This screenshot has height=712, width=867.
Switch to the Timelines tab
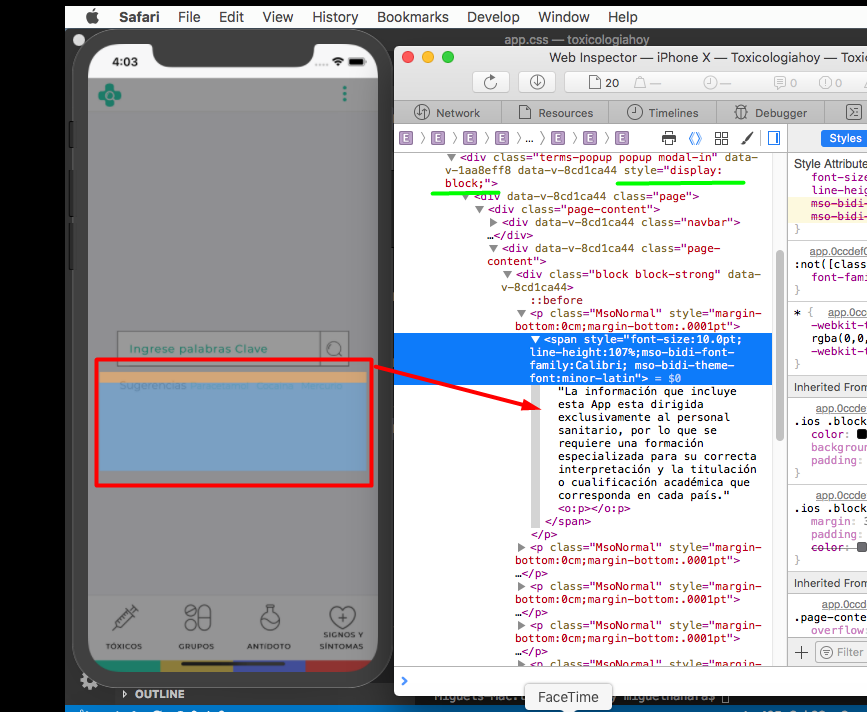click(x=662, y=112)
